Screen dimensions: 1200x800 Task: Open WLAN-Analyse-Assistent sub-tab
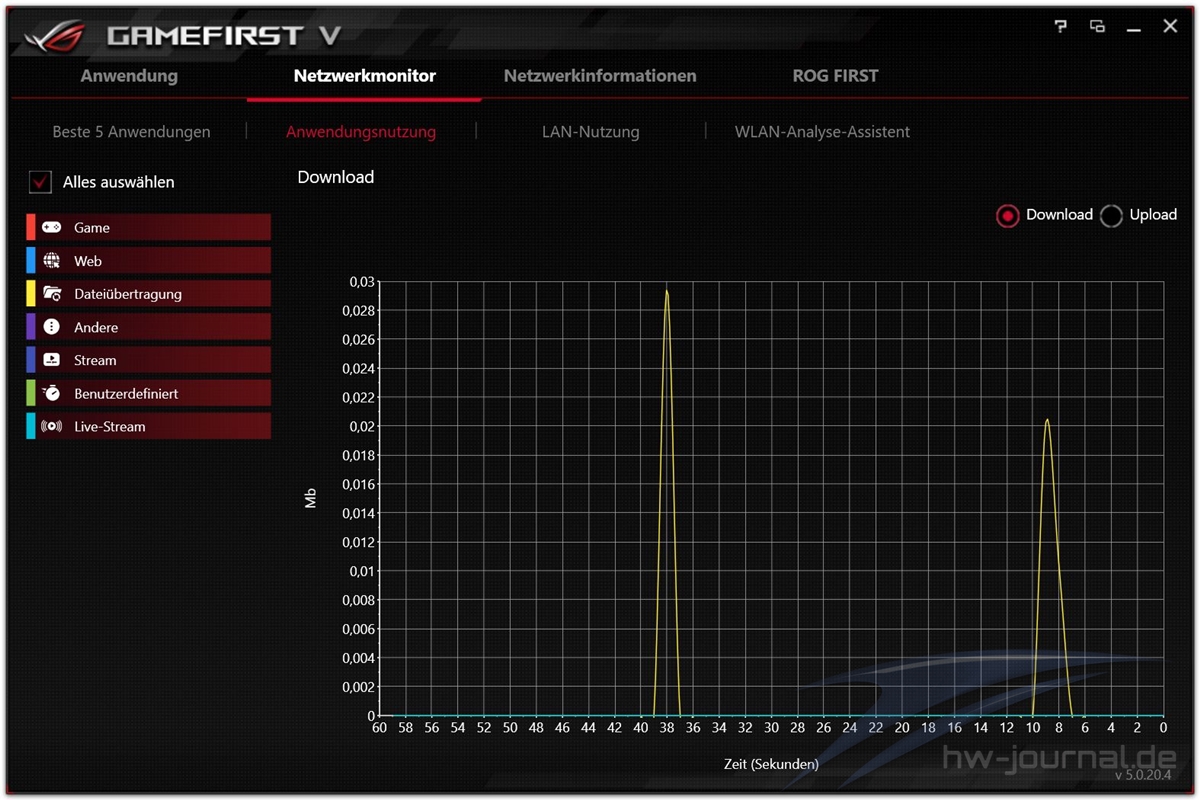click(x=822, y=132)
